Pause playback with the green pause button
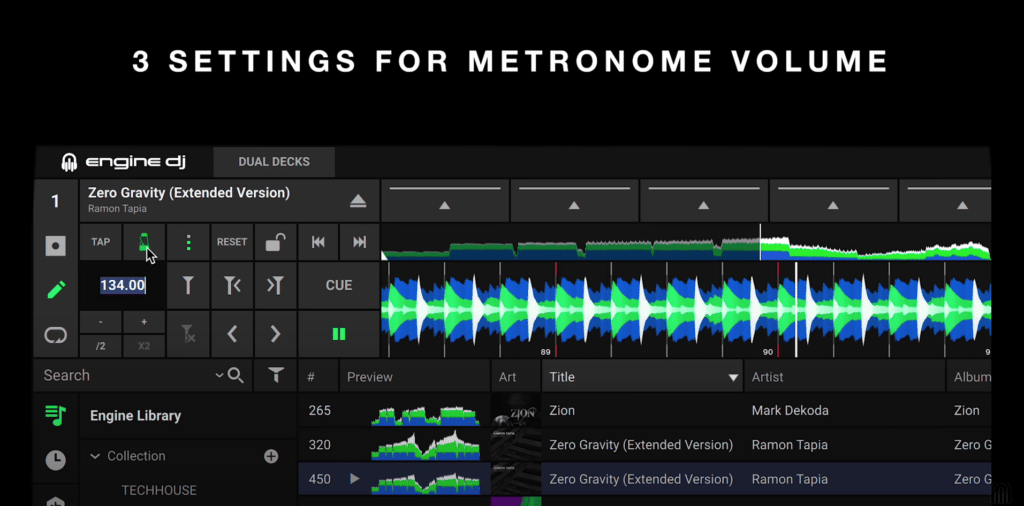The image size is (1024, 506). pyautogui.click(x=339, y=334)
